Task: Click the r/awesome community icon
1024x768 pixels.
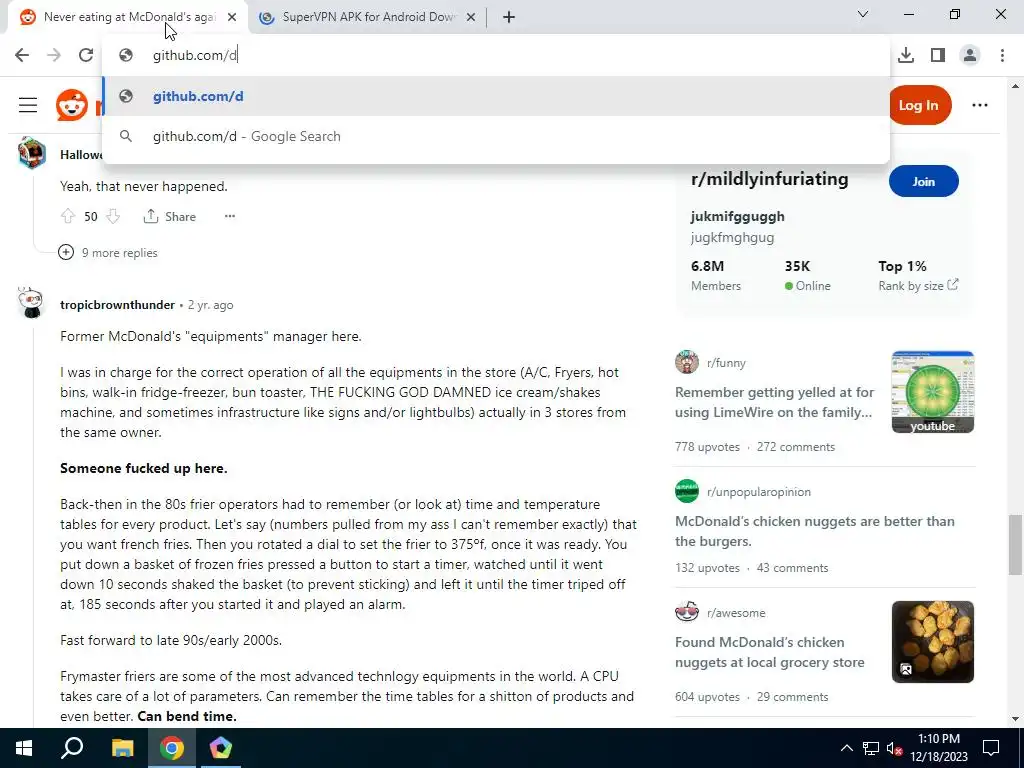Action: 686,612
